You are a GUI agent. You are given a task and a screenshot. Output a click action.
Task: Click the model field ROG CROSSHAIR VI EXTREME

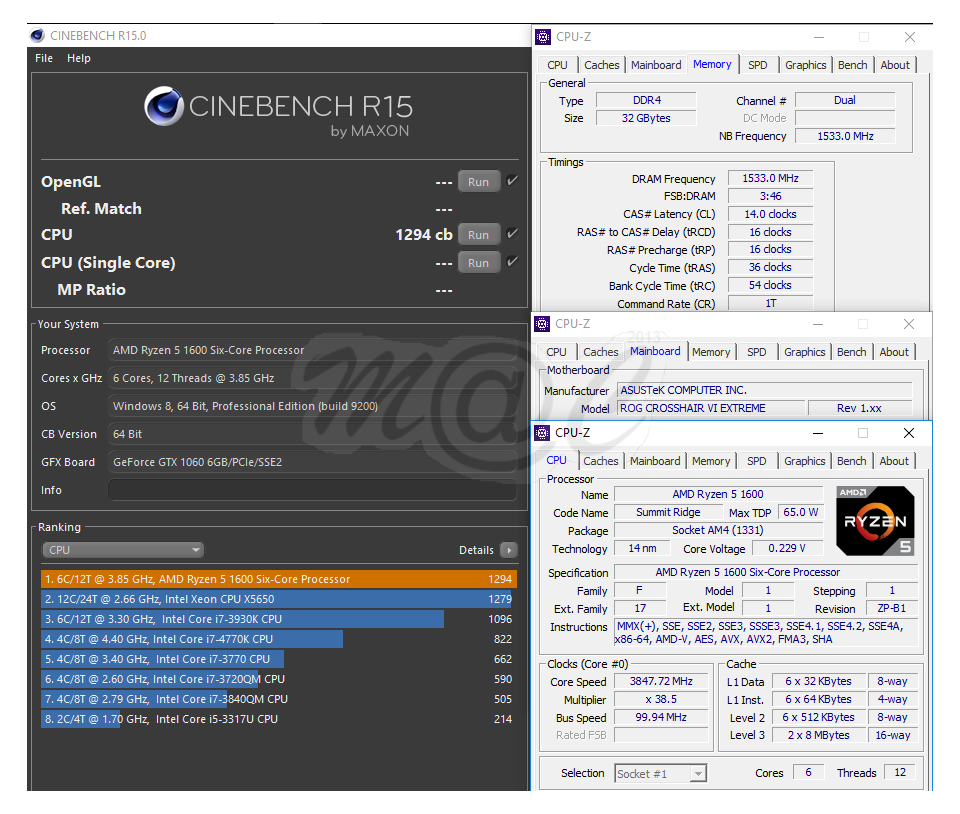click(x=711, y=408)
